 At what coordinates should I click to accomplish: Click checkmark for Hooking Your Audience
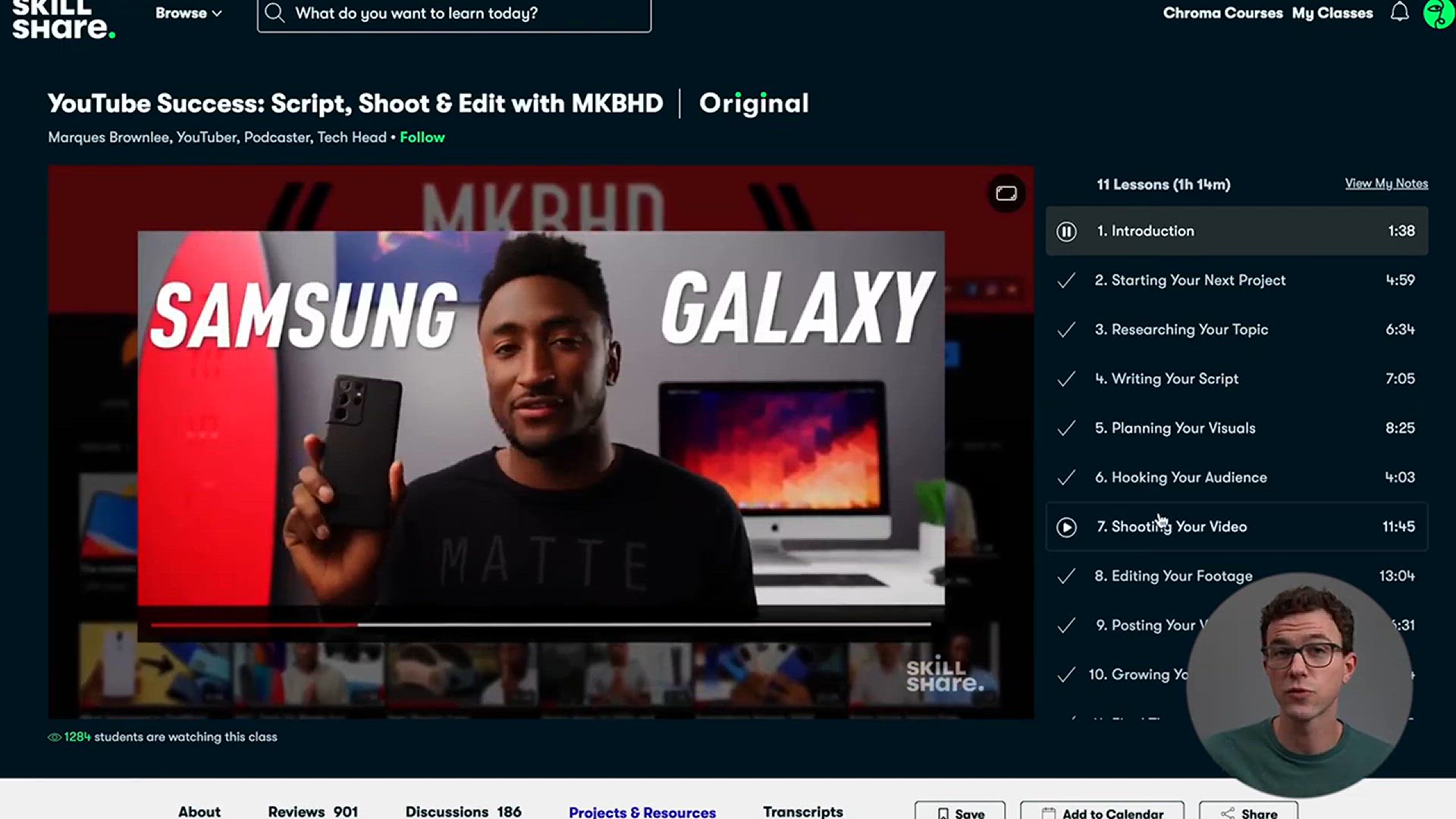(x=1066, y=478)
